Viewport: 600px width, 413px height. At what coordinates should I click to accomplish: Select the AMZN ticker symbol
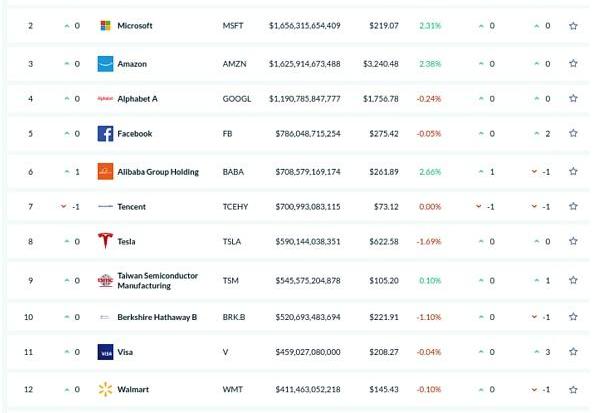[235, 64]
